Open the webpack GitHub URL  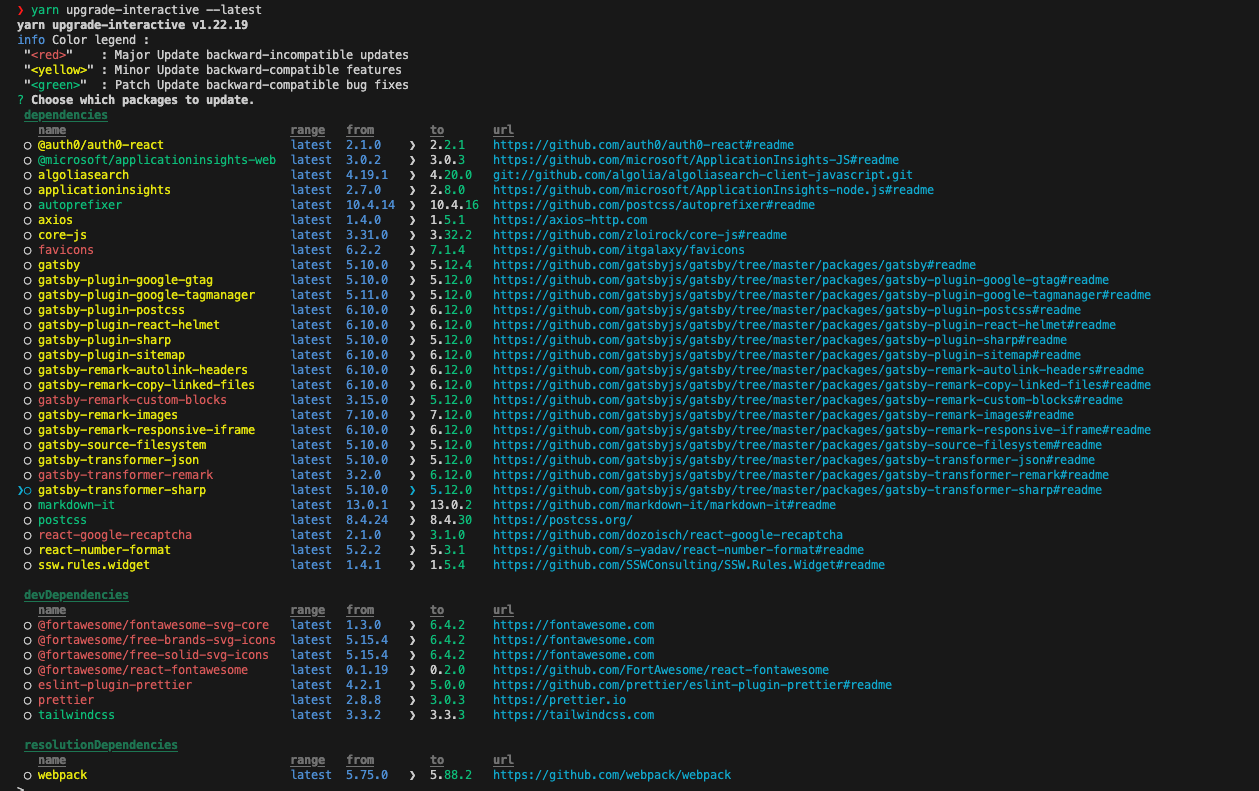[x=612, y=775]
